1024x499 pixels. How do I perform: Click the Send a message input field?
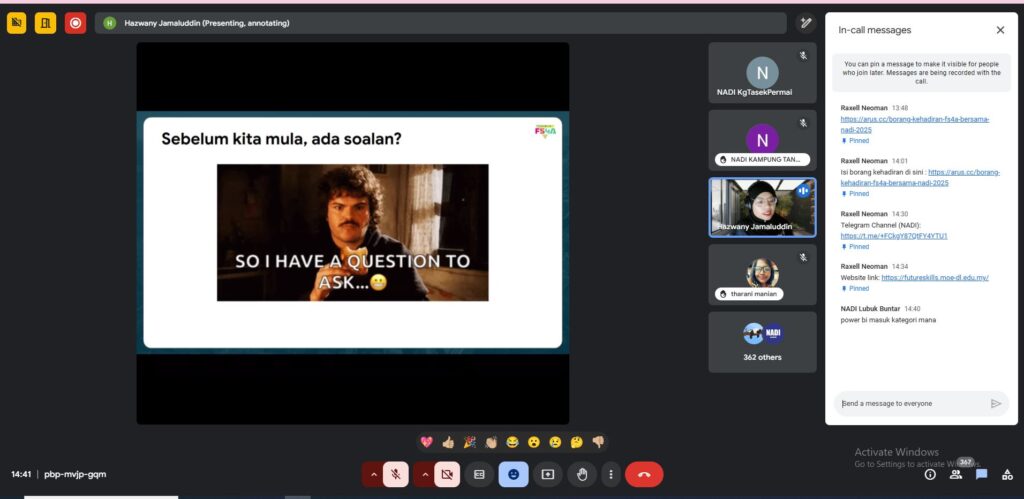910,403
